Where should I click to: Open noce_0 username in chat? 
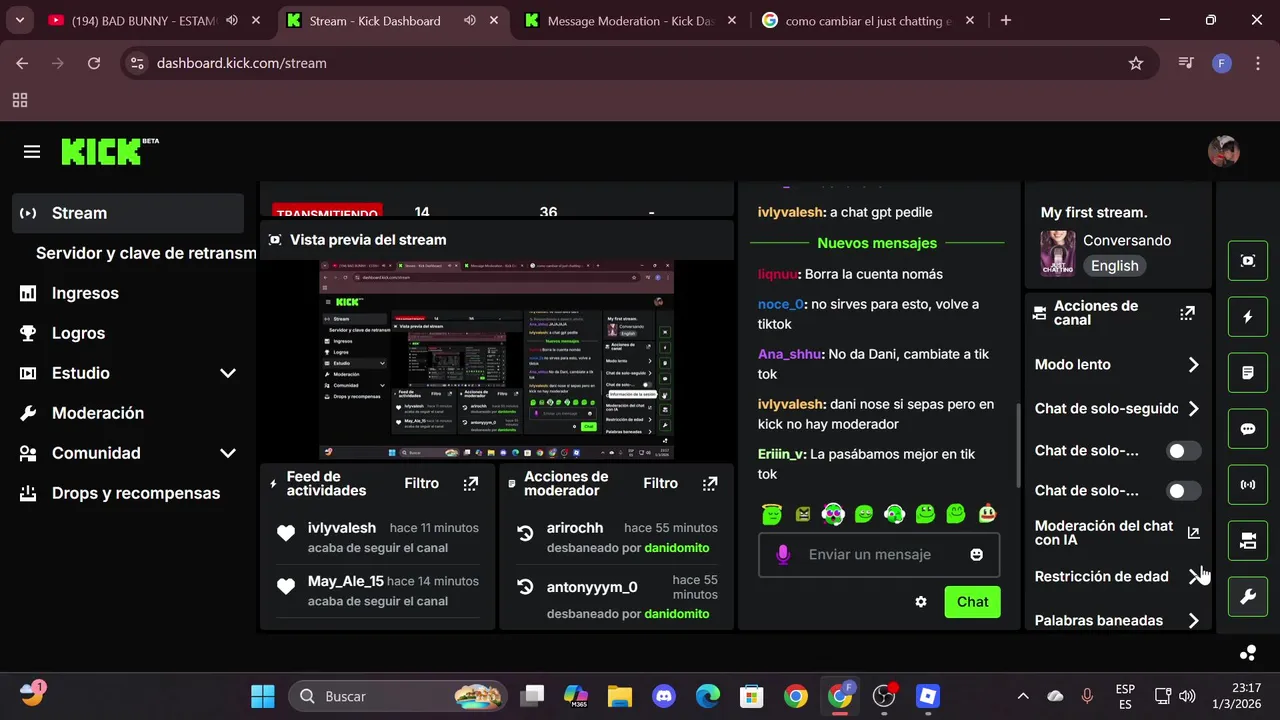781,304
